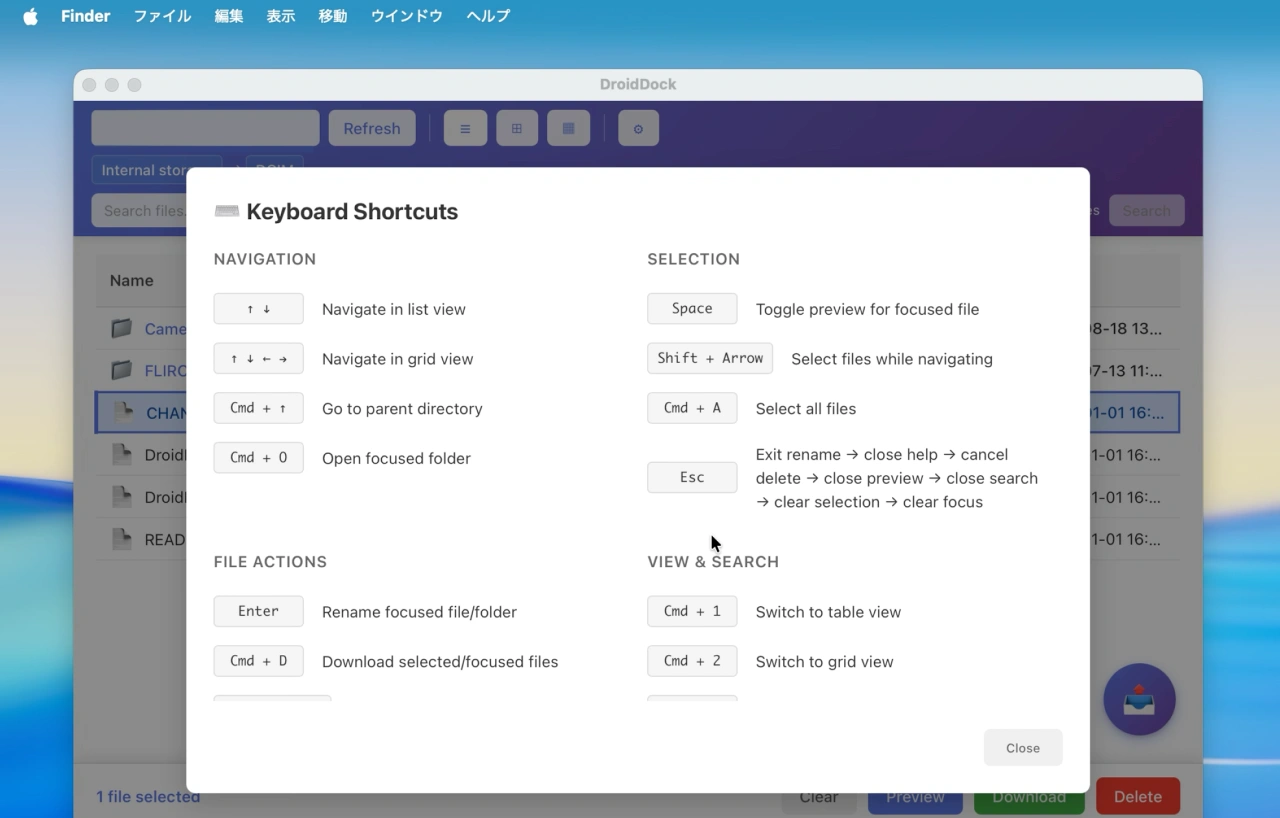The image size is (1280, 818).
Task: Click the Name column header
Action: 132,281
